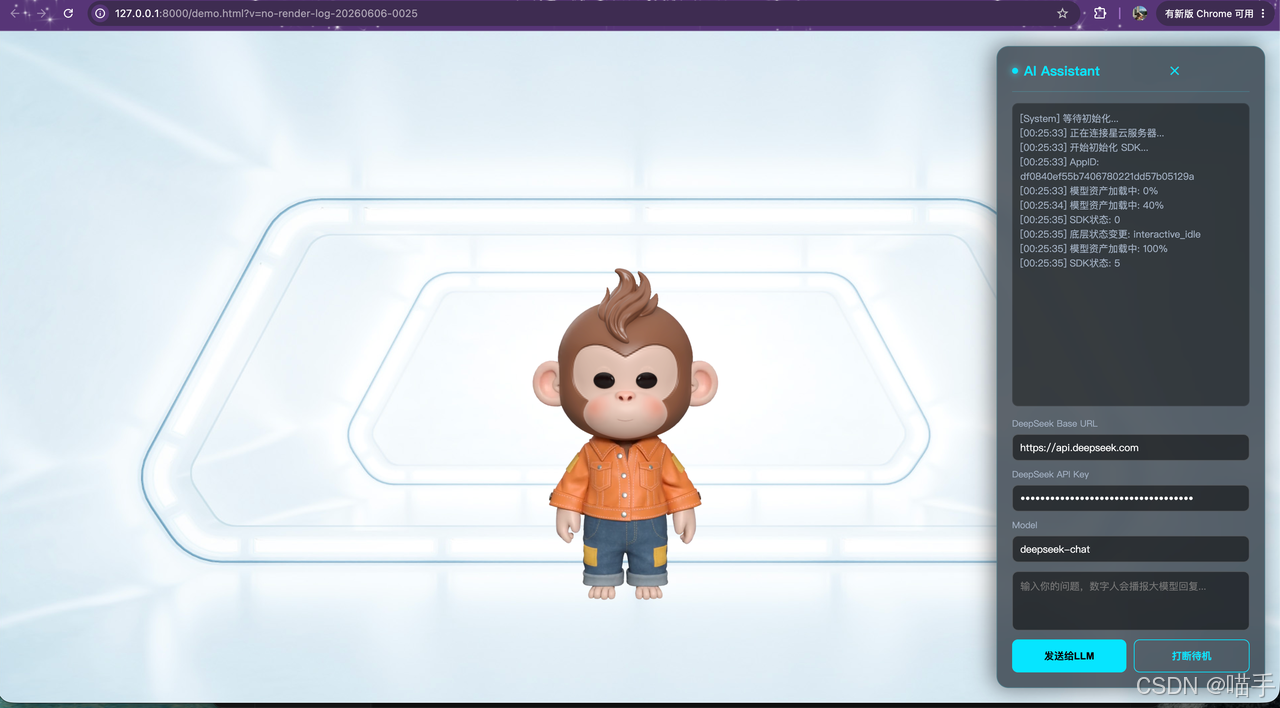Click the log line 正在连接星云服务器
Viewport: 1280px width, 708px height.
1092,133
